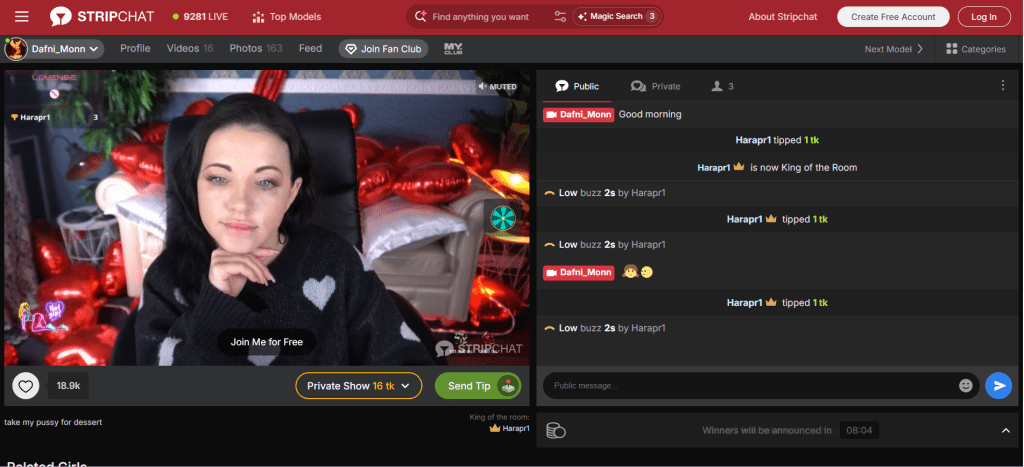Open the chat three-dots options menu

click(x=1003, y=86)
